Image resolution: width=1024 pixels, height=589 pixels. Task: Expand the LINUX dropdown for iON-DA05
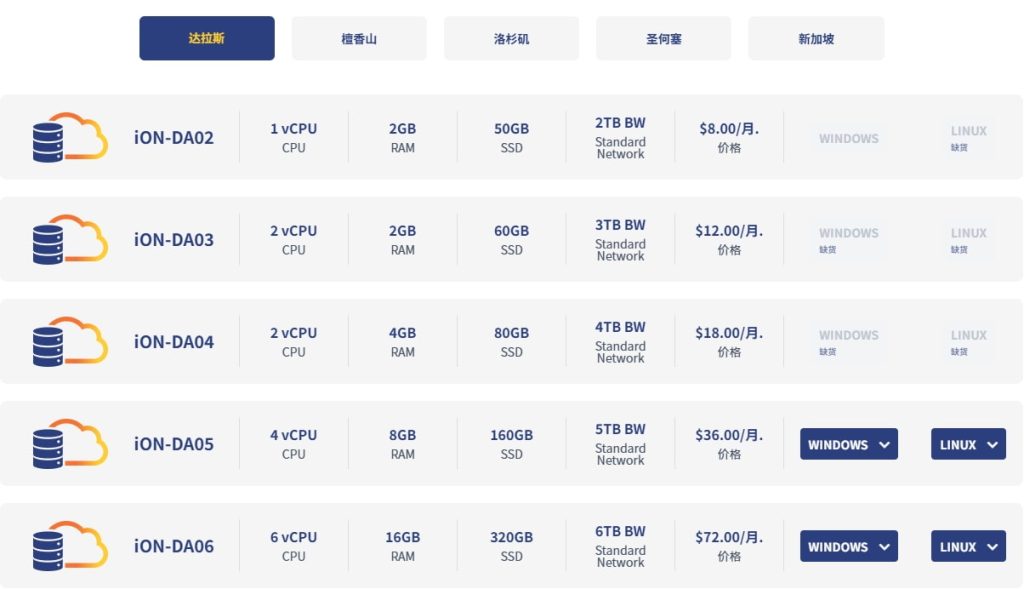point(968,444)
